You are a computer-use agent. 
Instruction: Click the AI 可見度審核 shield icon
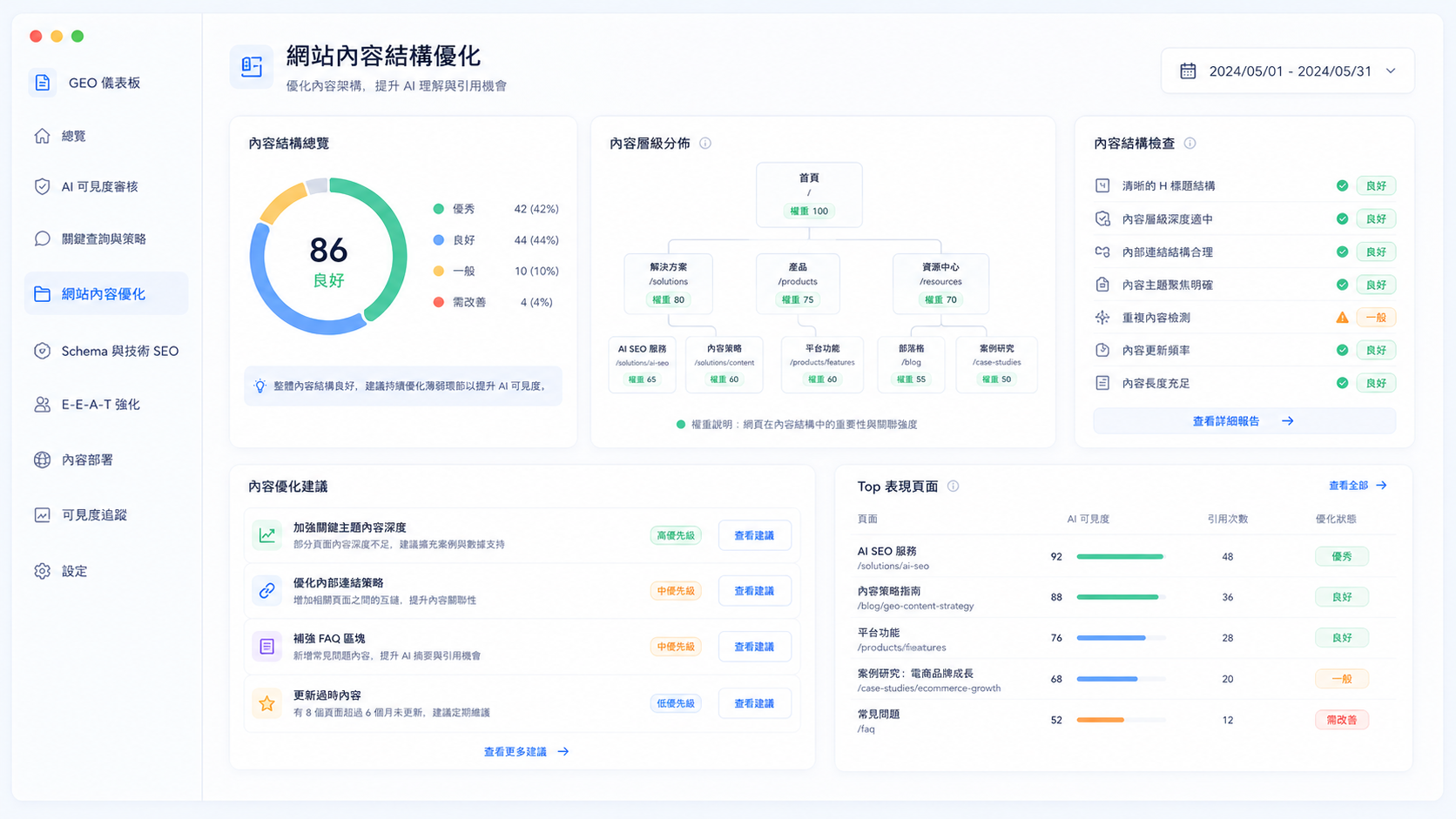pyautogui.click(x=42, y=186)
